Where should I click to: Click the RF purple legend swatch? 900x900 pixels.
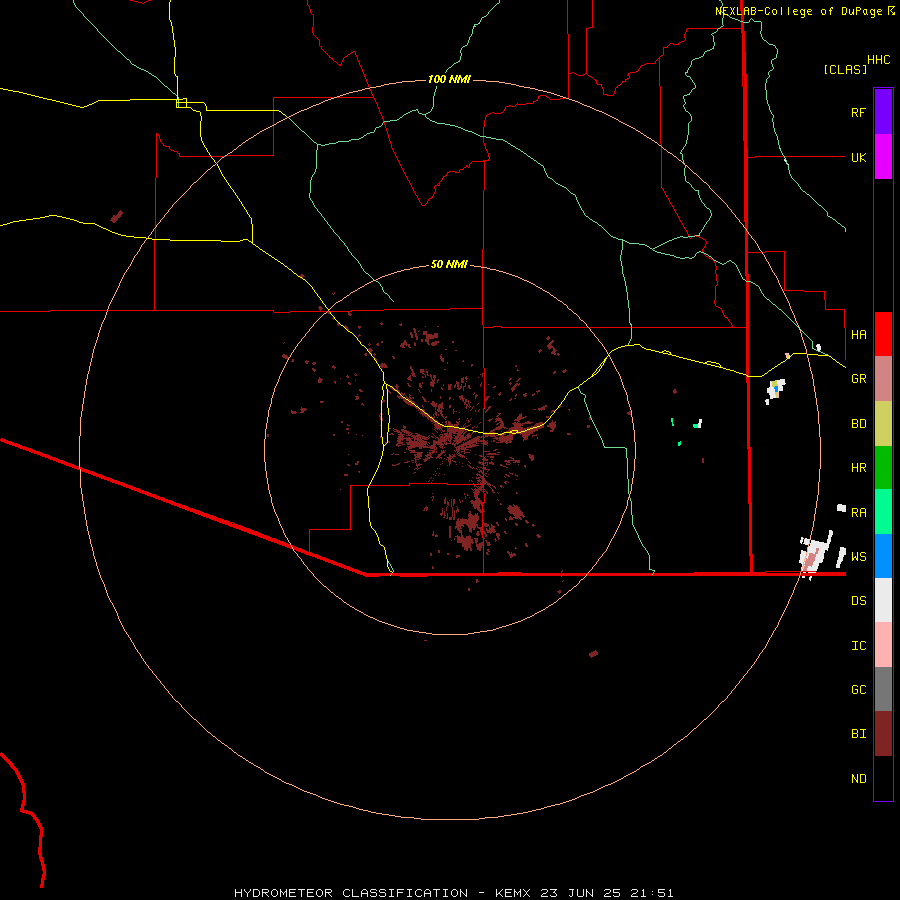click(883, 112)
